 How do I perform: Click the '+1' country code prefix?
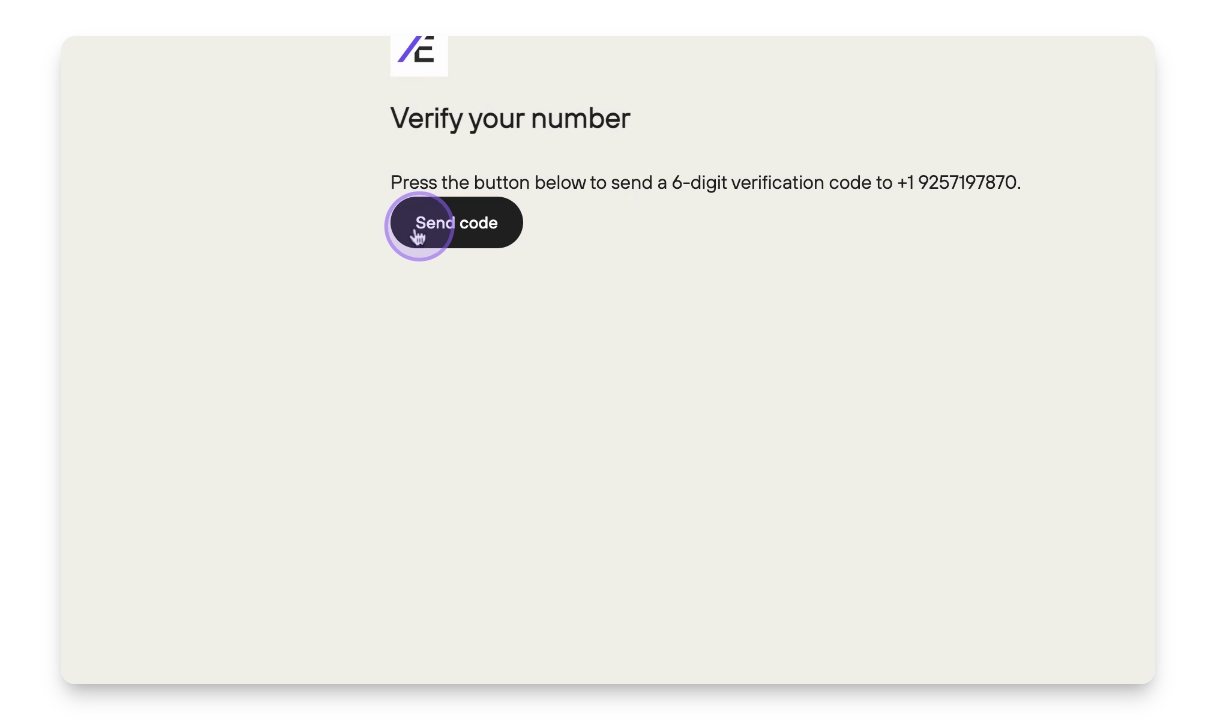(x=904, y=183)
